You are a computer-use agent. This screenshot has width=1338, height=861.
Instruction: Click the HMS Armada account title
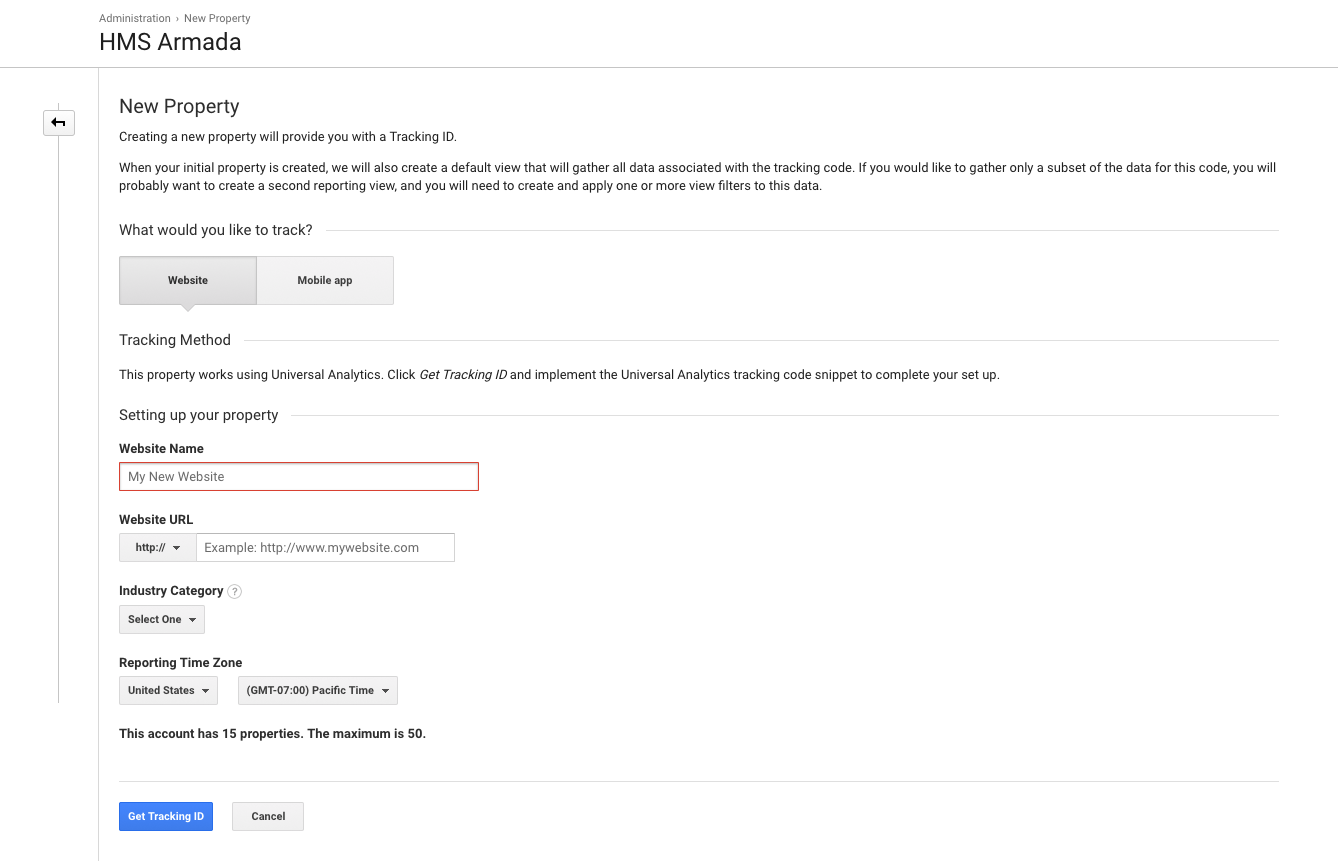[x=170, y=42]
